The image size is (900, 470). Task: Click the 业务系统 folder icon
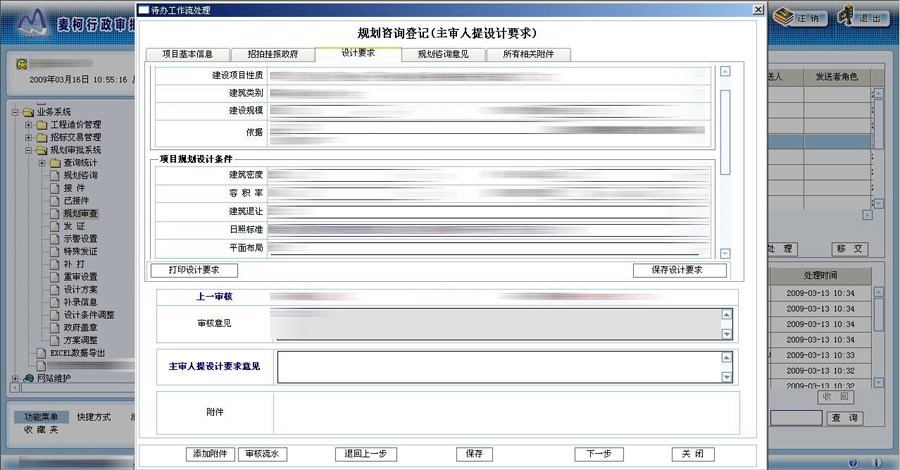tap(28, 112)
